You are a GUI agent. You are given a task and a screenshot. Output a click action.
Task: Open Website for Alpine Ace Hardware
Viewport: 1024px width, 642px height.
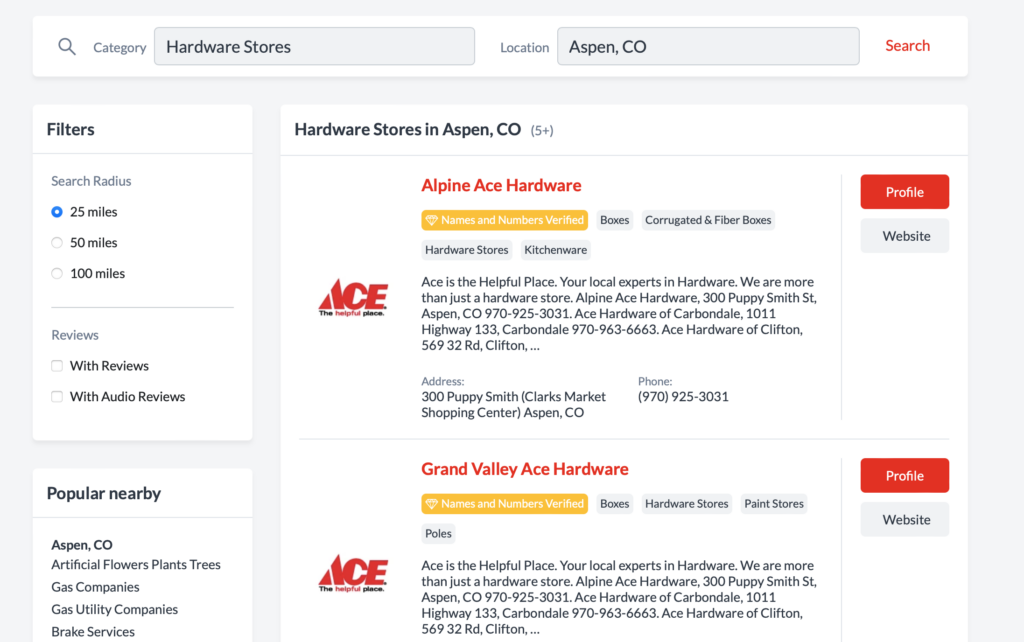[x=904, y=236]
